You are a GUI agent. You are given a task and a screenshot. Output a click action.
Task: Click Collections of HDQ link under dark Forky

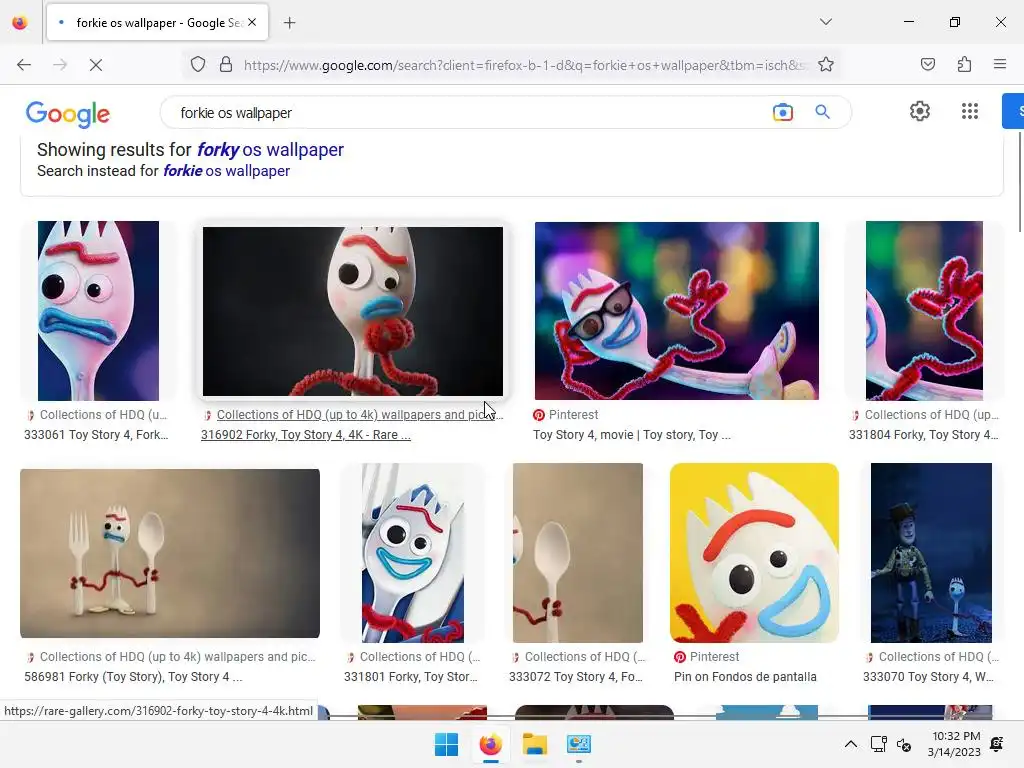pyautogui.click(x=359, y=415)
